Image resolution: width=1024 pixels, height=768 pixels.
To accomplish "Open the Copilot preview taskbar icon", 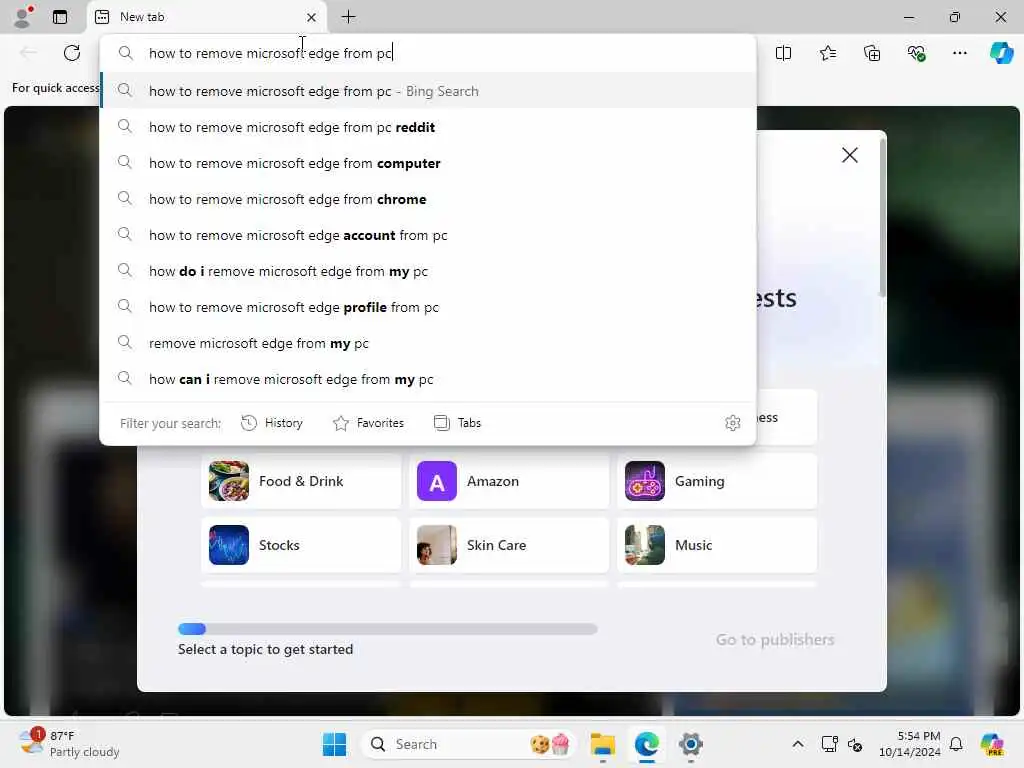I will pos(991,744).
